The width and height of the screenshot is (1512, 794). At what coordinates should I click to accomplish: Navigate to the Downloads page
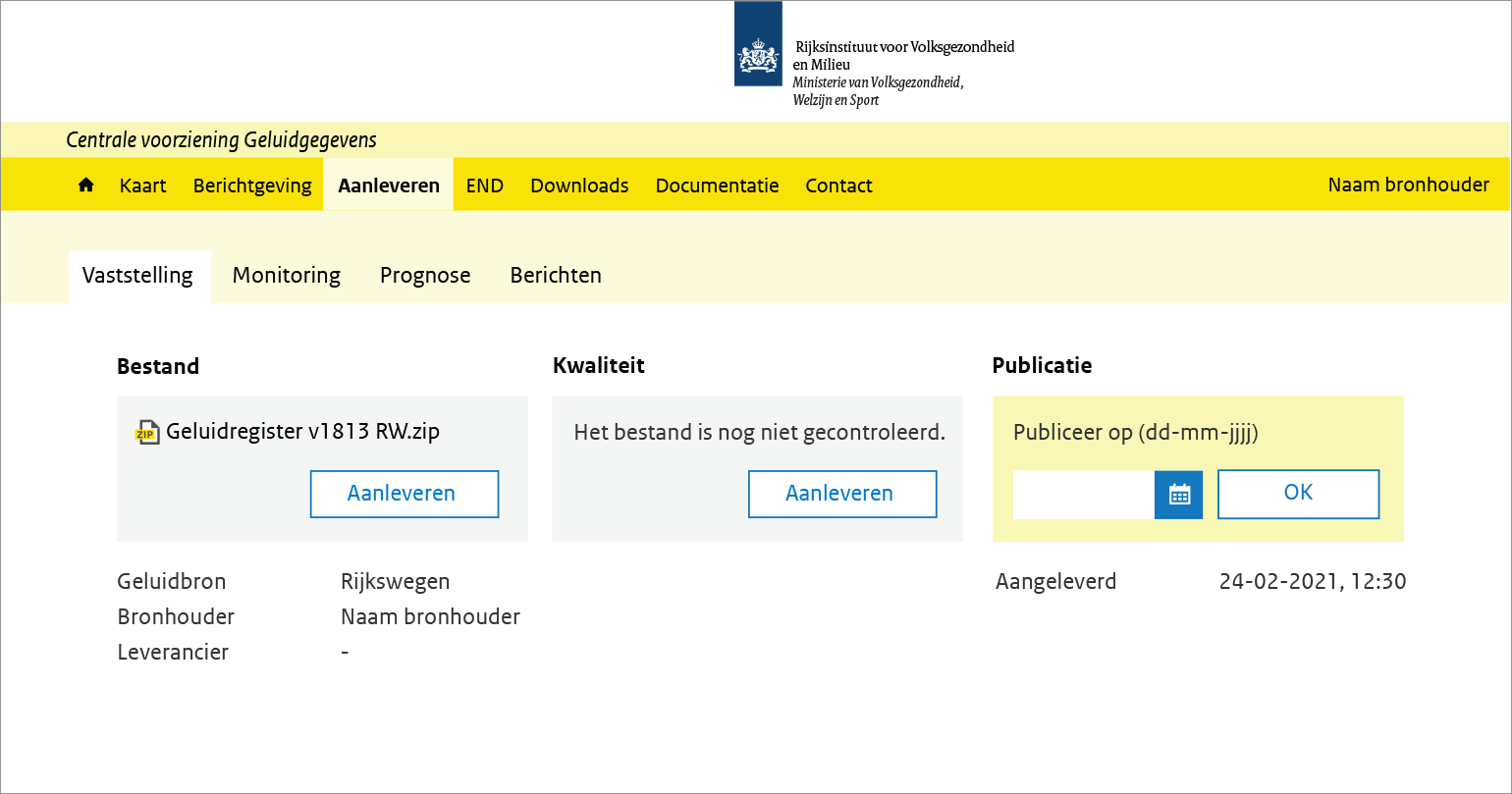pyautogui.click(x=579, y=185)
